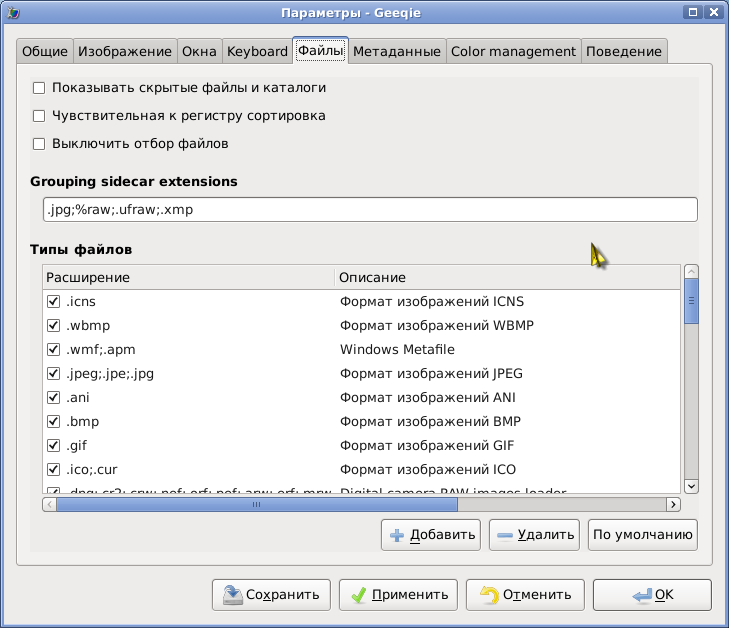Maximize the Параметры - Geeqie window
This screenshot has width=729, height=628.
693,12
